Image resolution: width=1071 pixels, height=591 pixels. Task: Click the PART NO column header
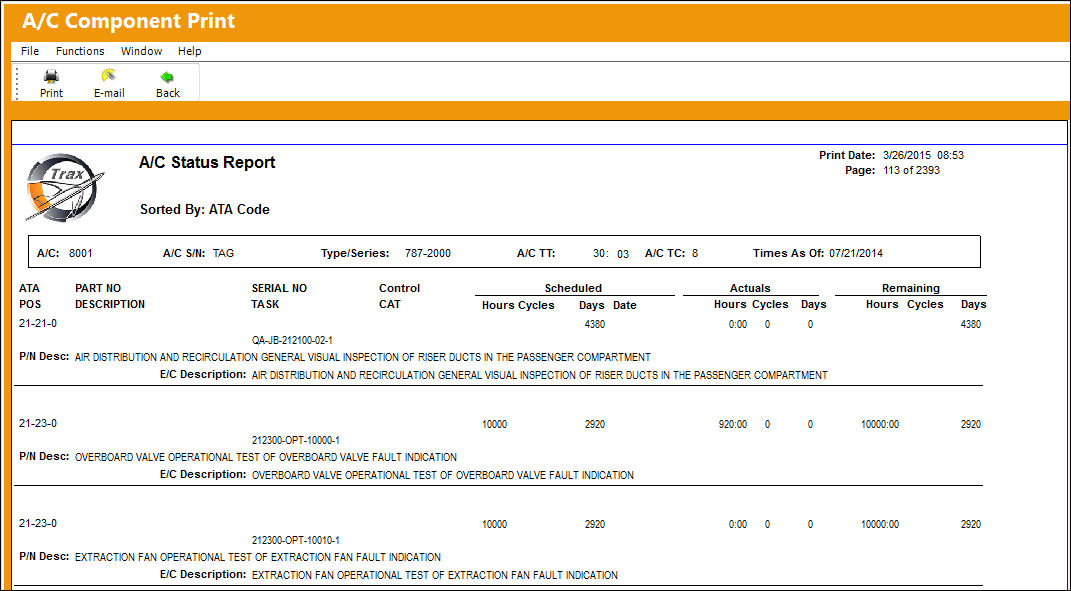(x=98, y=288)
